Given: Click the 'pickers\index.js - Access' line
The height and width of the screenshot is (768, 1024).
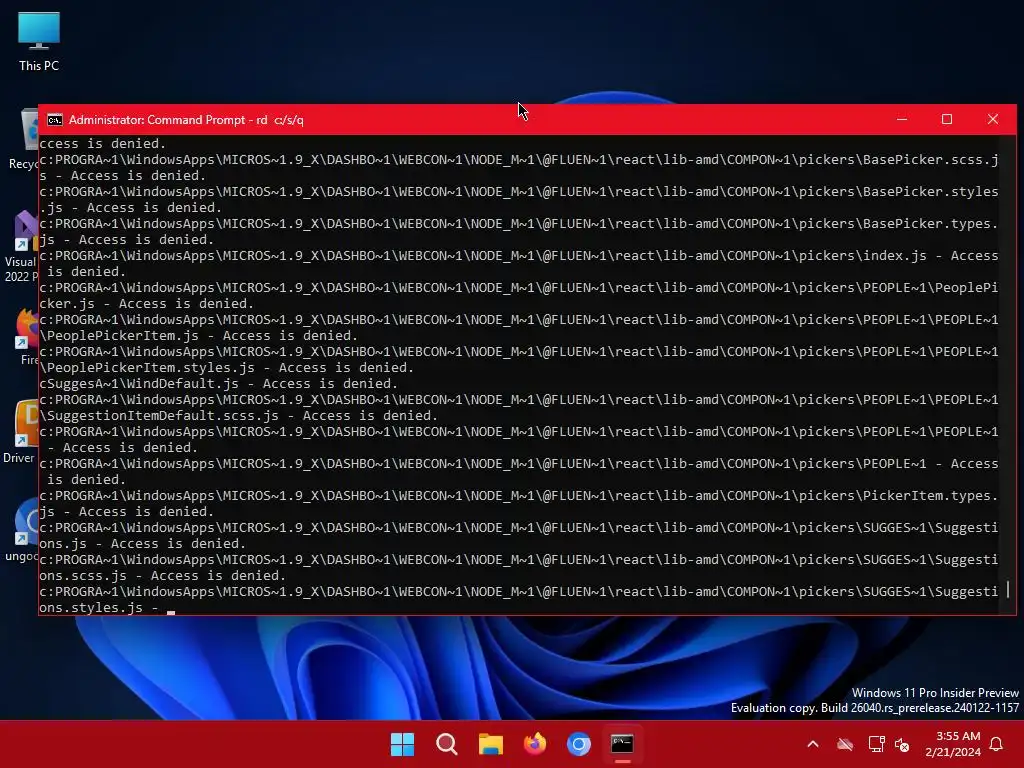Looking at the screenshot, I should [x=519, y=256].
